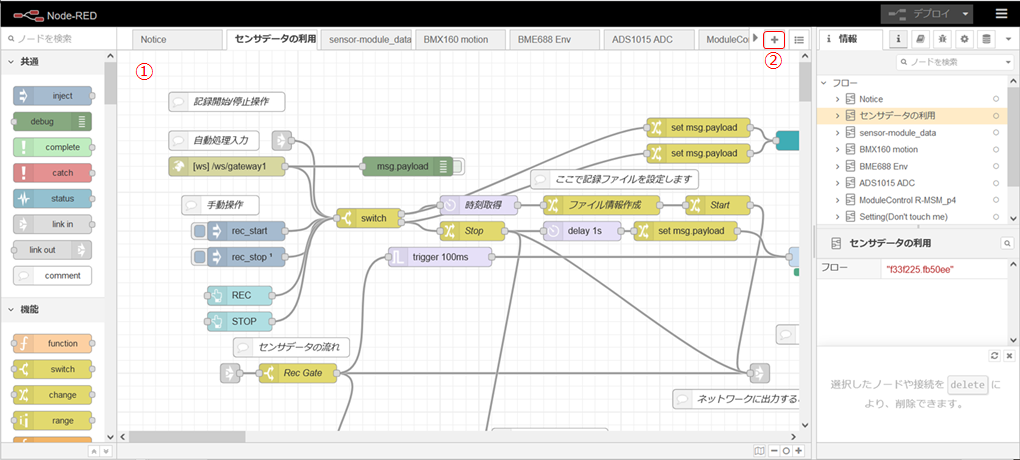The width and height of the screenshot is (1020, 460).
Task: Click the zoom in plus button in footer
Action: click(x=799, y=451)
